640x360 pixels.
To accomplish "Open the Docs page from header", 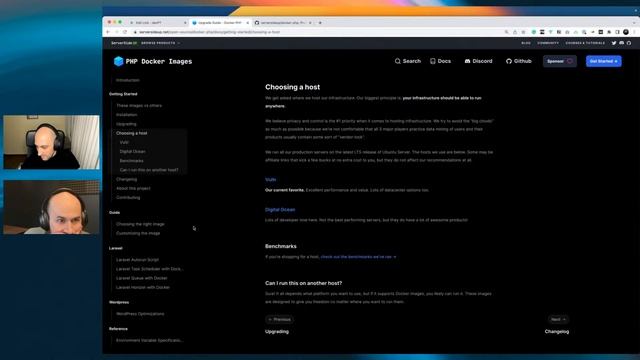I will tap(440, 61).
